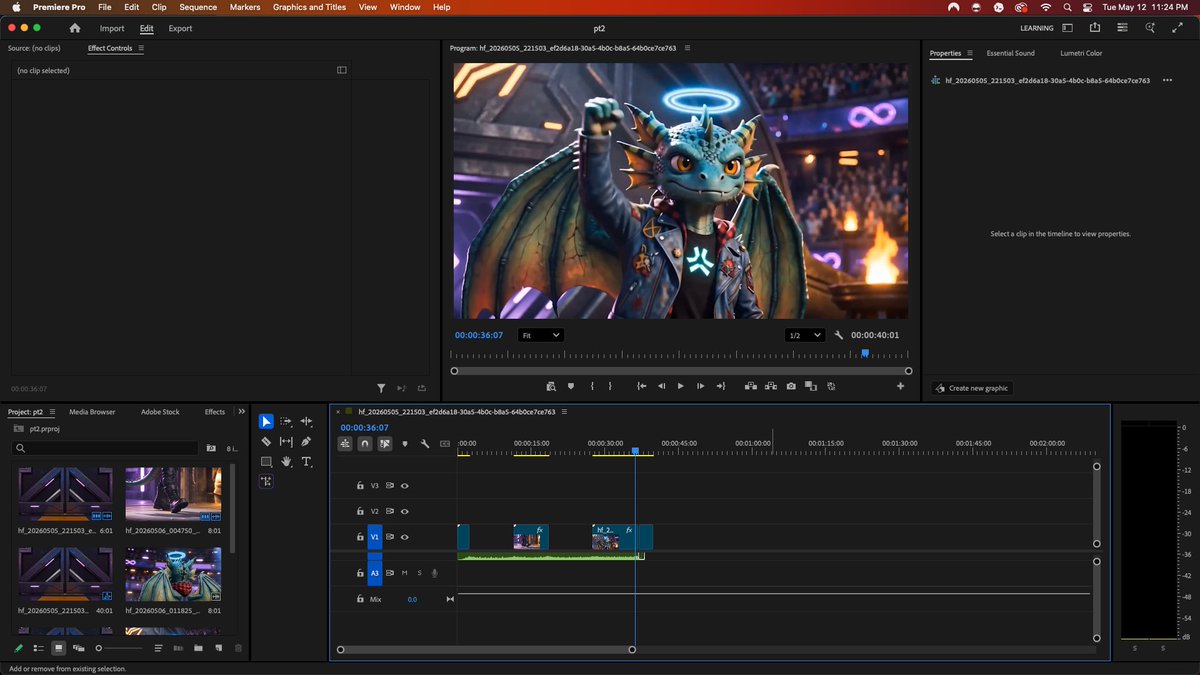Select the Hand tool

[286, 461]
